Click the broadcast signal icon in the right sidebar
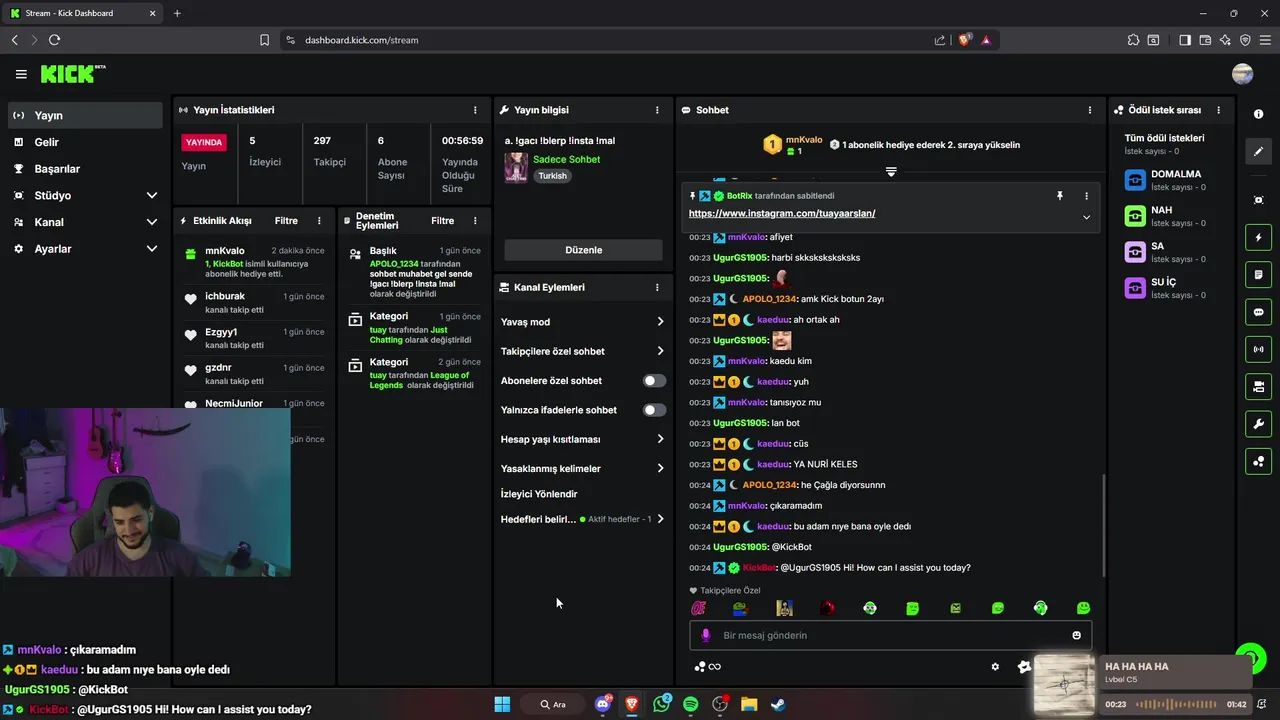The image size is (1280, 720). 1258,349
